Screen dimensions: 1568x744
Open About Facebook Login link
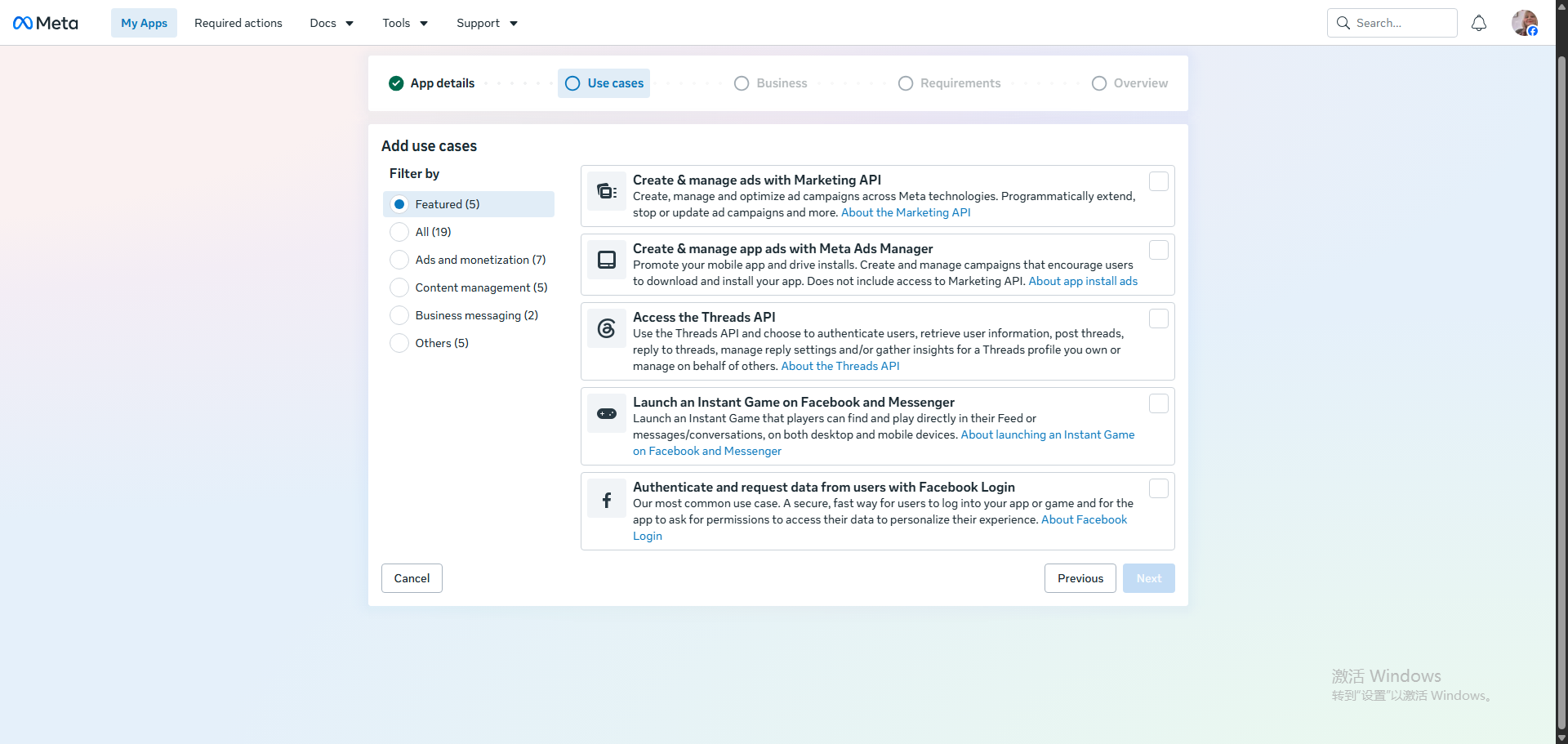[1084, 519]
